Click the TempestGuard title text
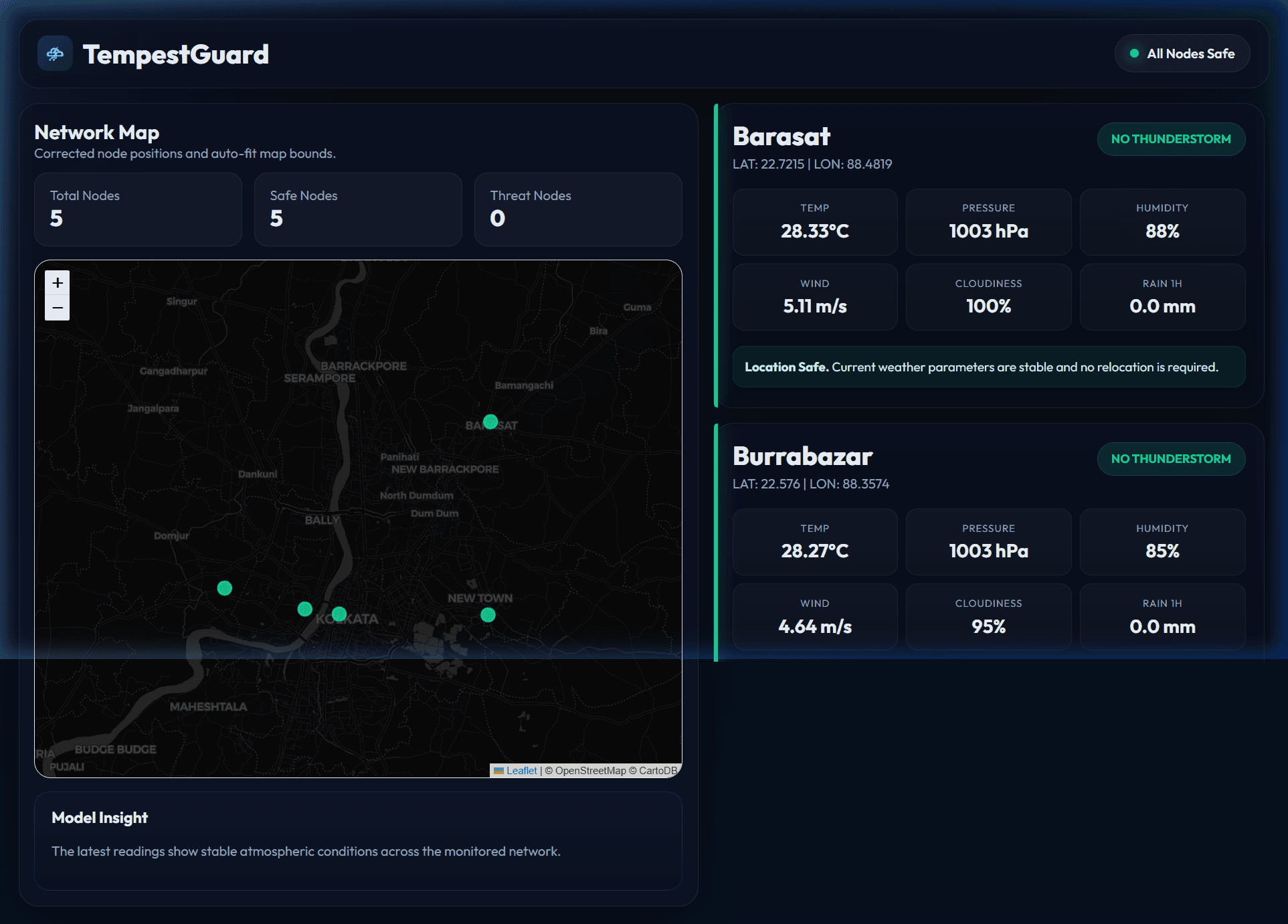 [176, 54]
